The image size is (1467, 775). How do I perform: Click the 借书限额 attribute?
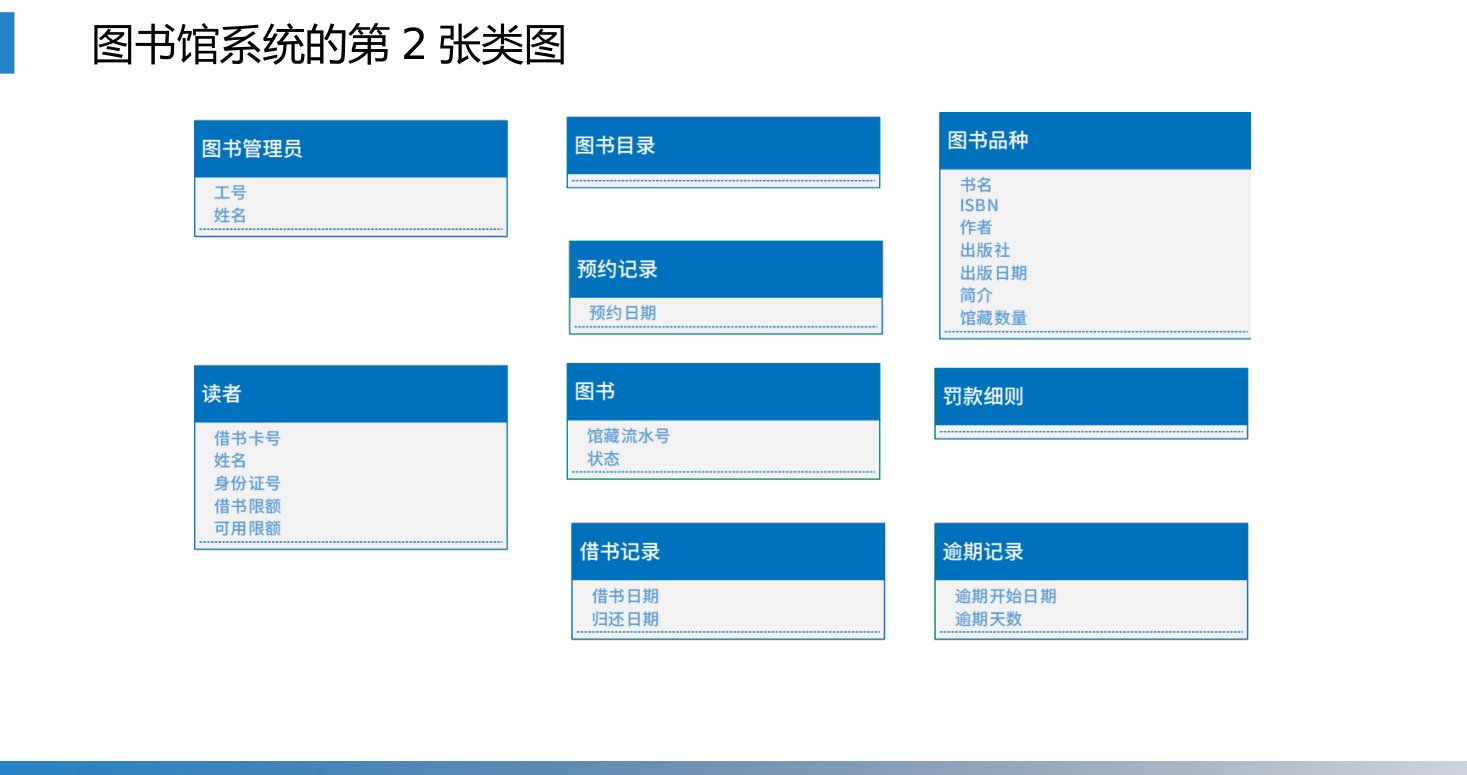[247, 506]
